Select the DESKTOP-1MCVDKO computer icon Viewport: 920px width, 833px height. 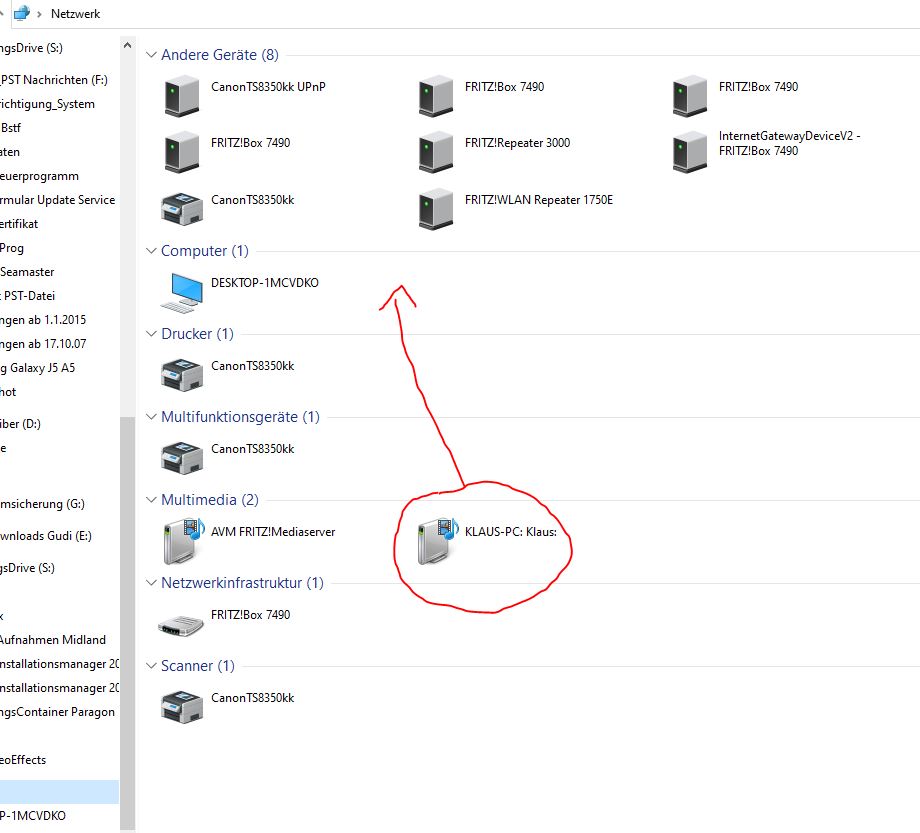(182, 292)
